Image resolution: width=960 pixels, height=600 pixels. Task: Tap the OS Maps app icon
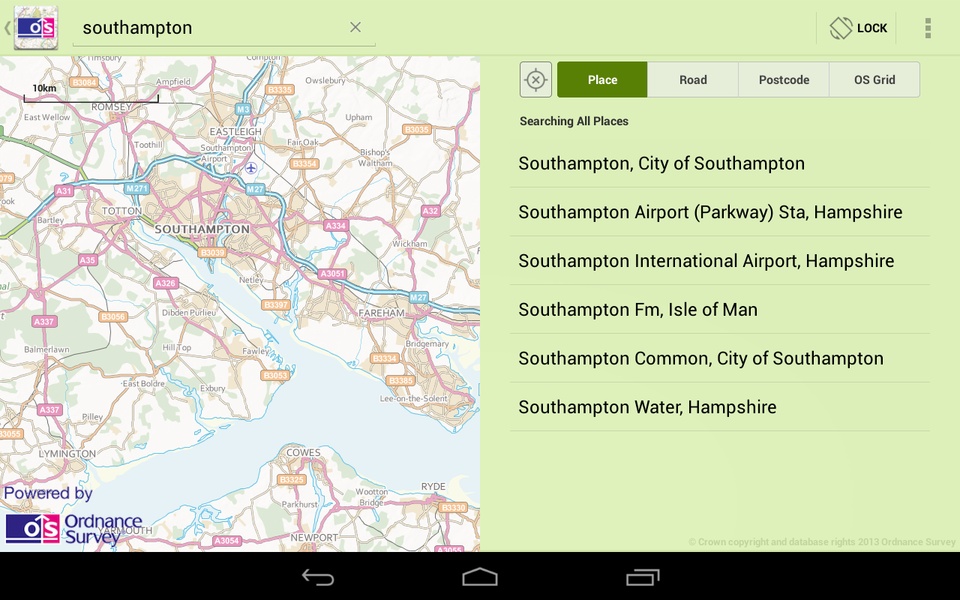click(x=36, y=28)
